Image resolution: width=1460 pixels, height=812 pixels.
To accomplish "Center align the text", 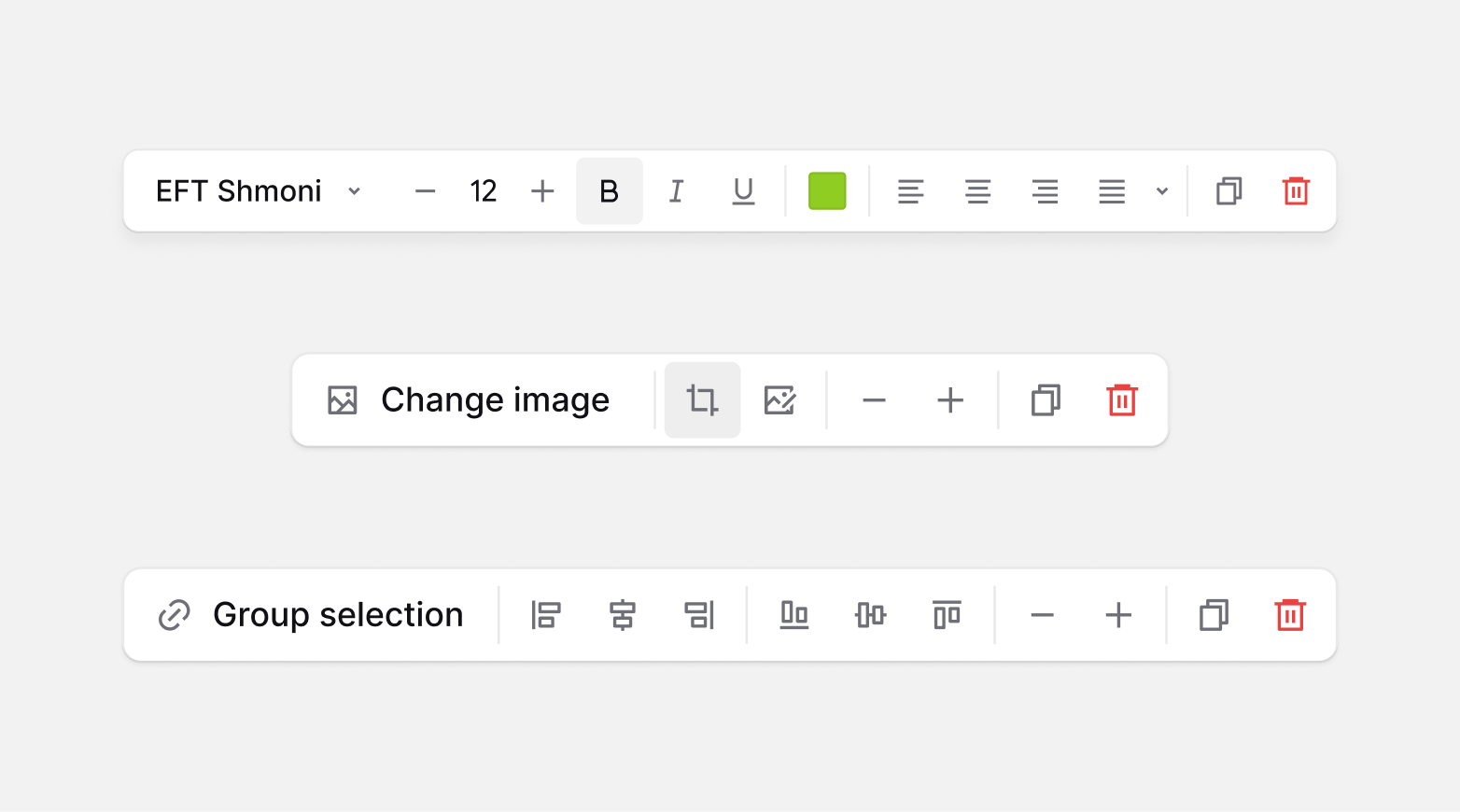I will [x=978, y=191].
